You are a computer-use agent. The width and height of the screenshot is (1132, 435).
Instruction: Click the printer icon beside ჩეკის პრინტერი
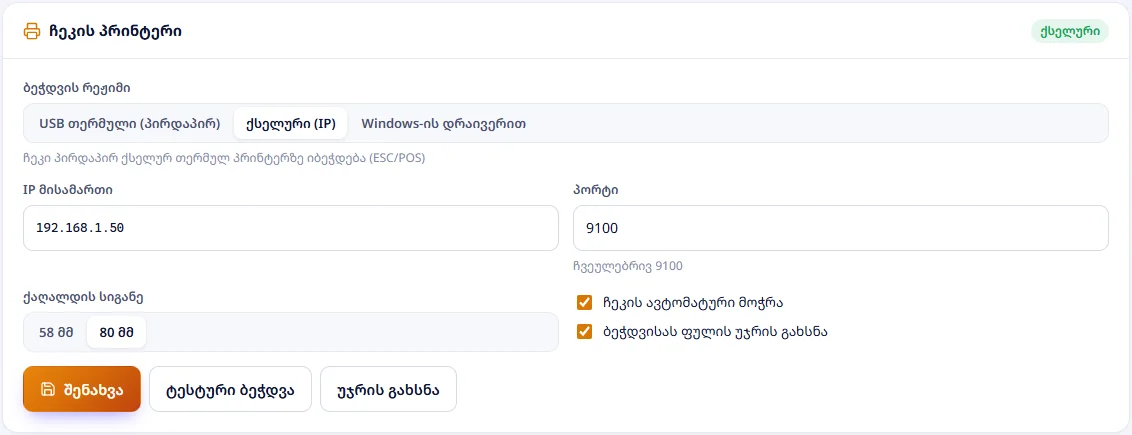tap(32, 32)
